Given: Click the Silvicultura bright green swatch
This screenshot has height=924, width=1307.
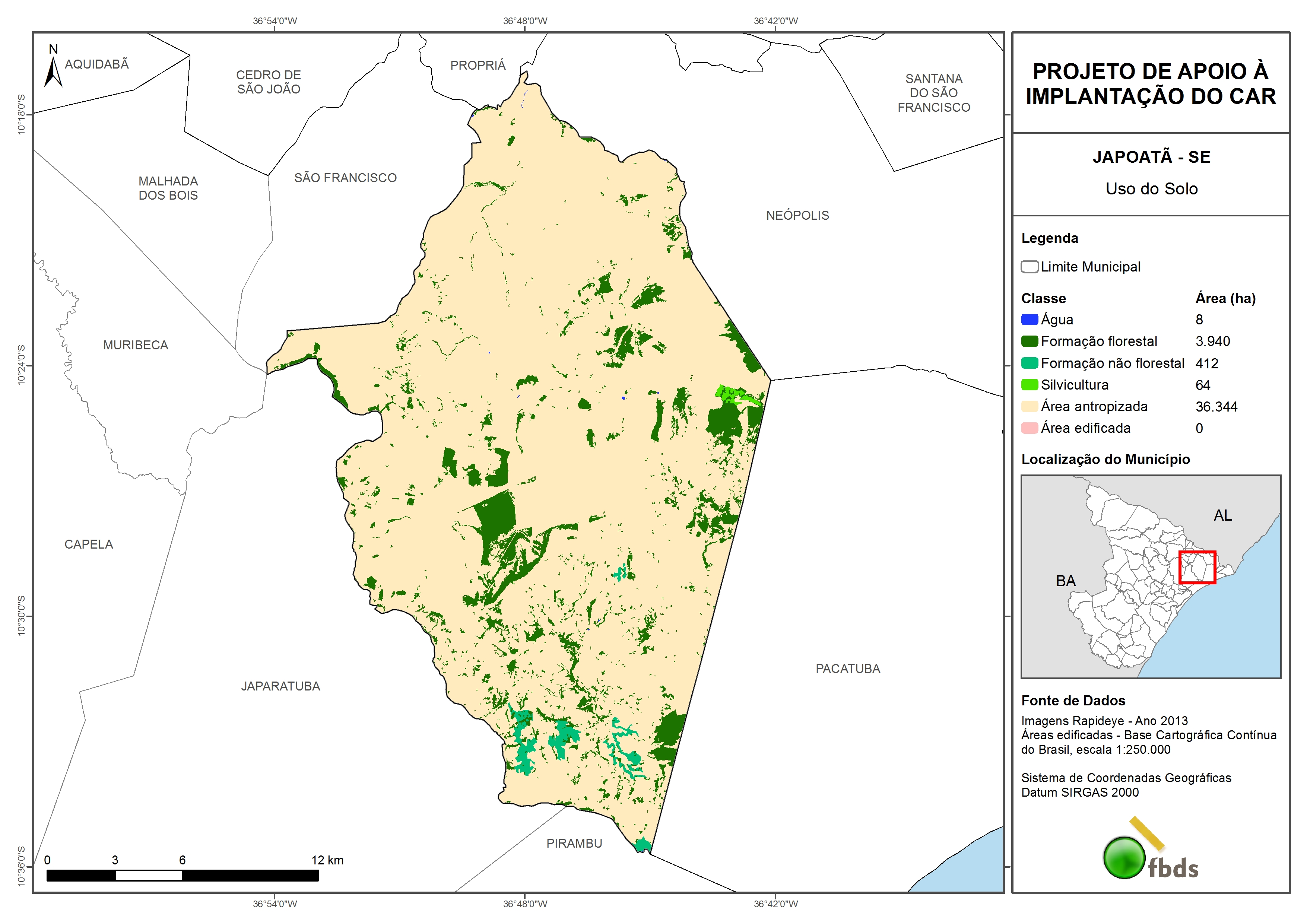Looking at the screenshot, I should click(1029, 384).
